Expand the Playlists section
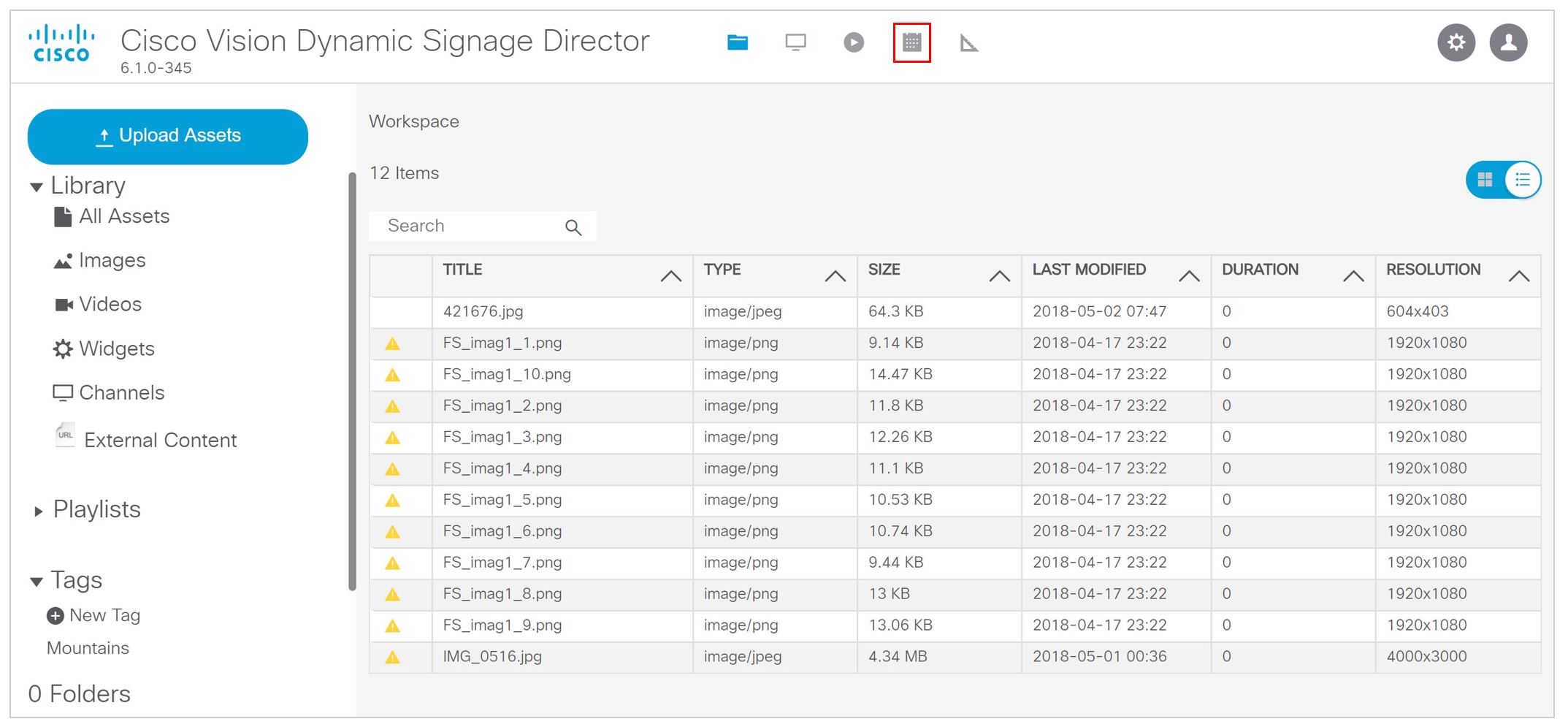1568x727 pixels. 39,510
